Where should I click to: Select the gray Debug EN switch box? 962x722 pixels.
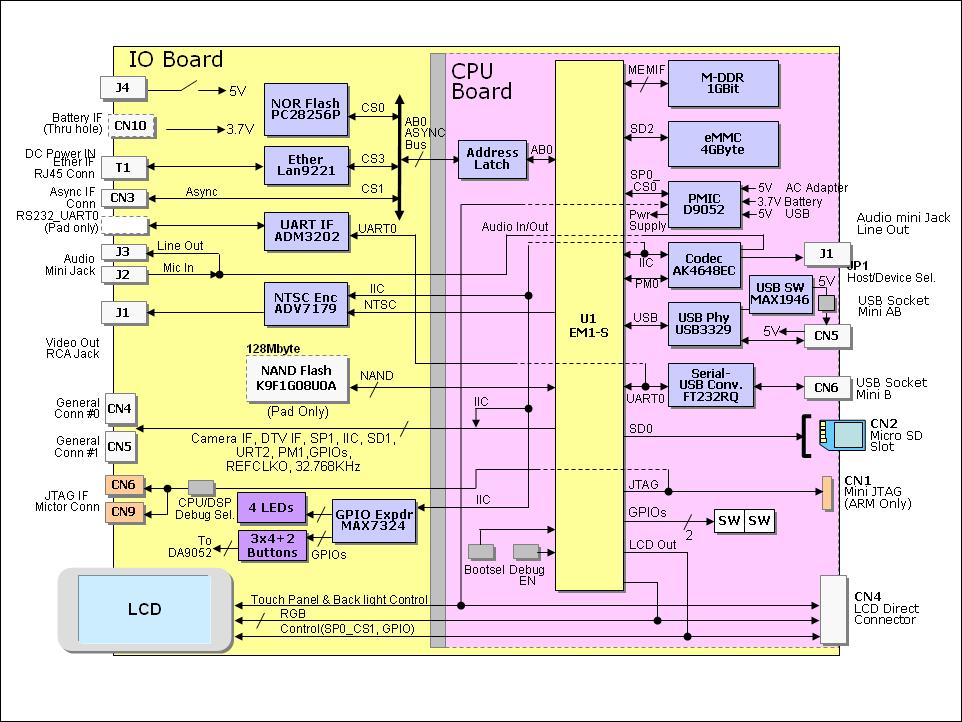(x=526, y=551)
